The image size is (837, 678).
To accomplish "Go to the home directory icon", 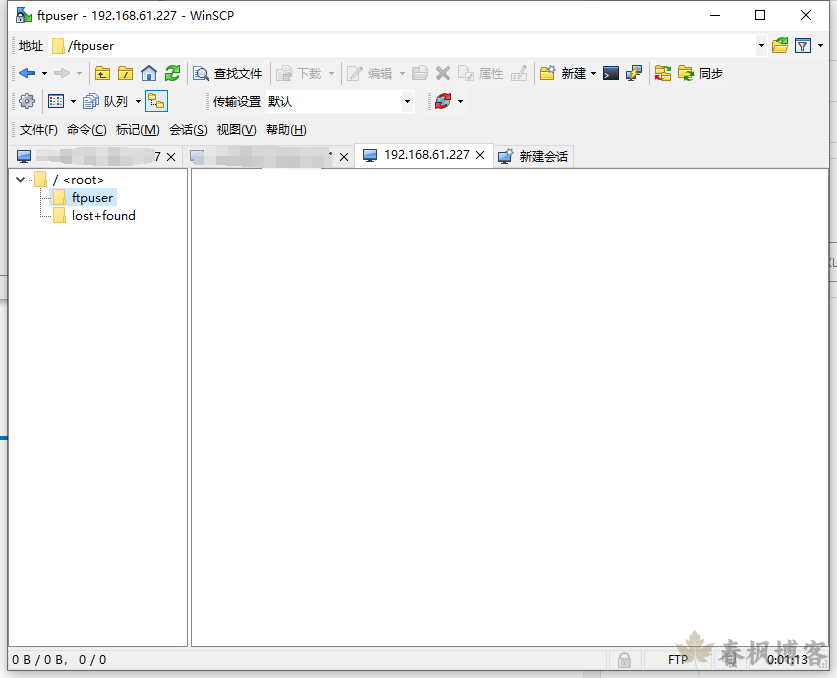I will click(x=149, y=73).
